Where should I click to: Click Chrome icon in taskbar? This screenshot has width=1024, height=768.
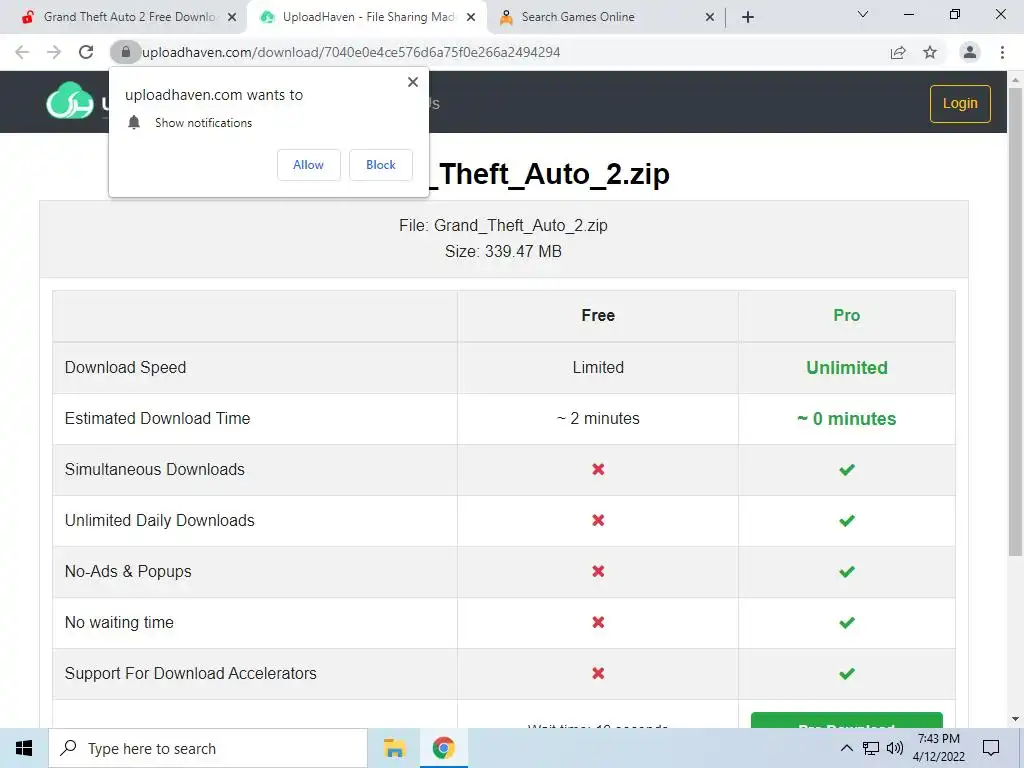(443, 748)
